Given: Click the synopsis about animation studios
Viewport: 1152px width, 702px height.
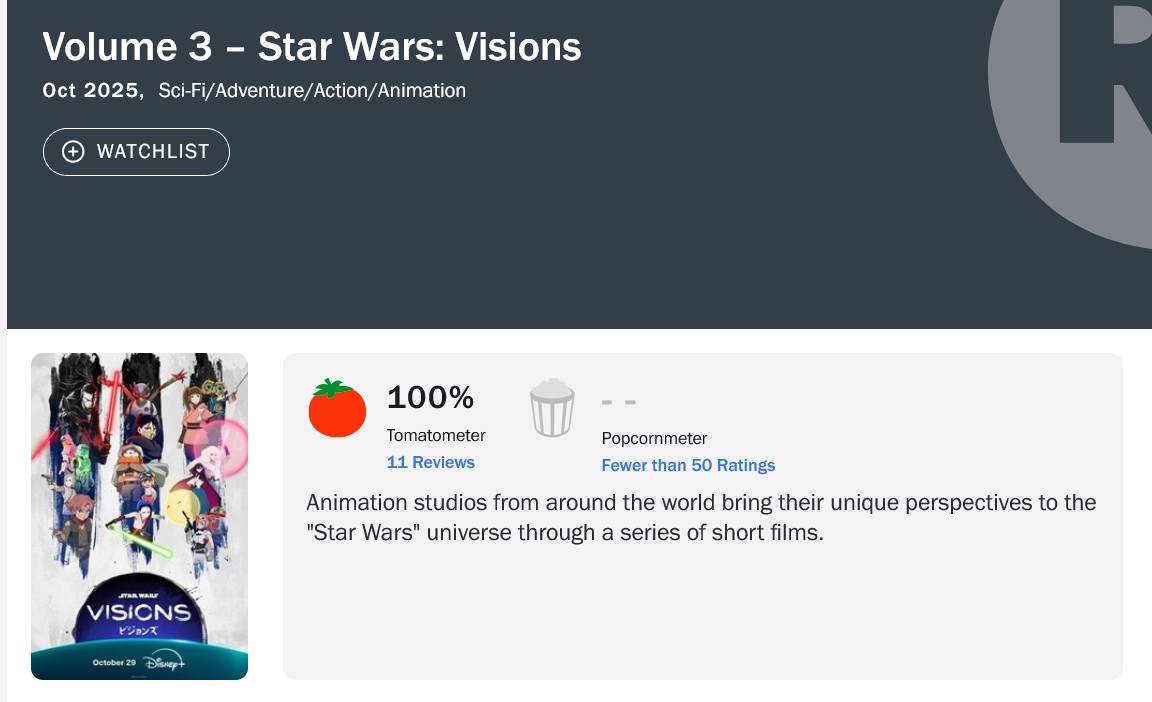Looking at the screenshot, I should click(x=701, y=517).
